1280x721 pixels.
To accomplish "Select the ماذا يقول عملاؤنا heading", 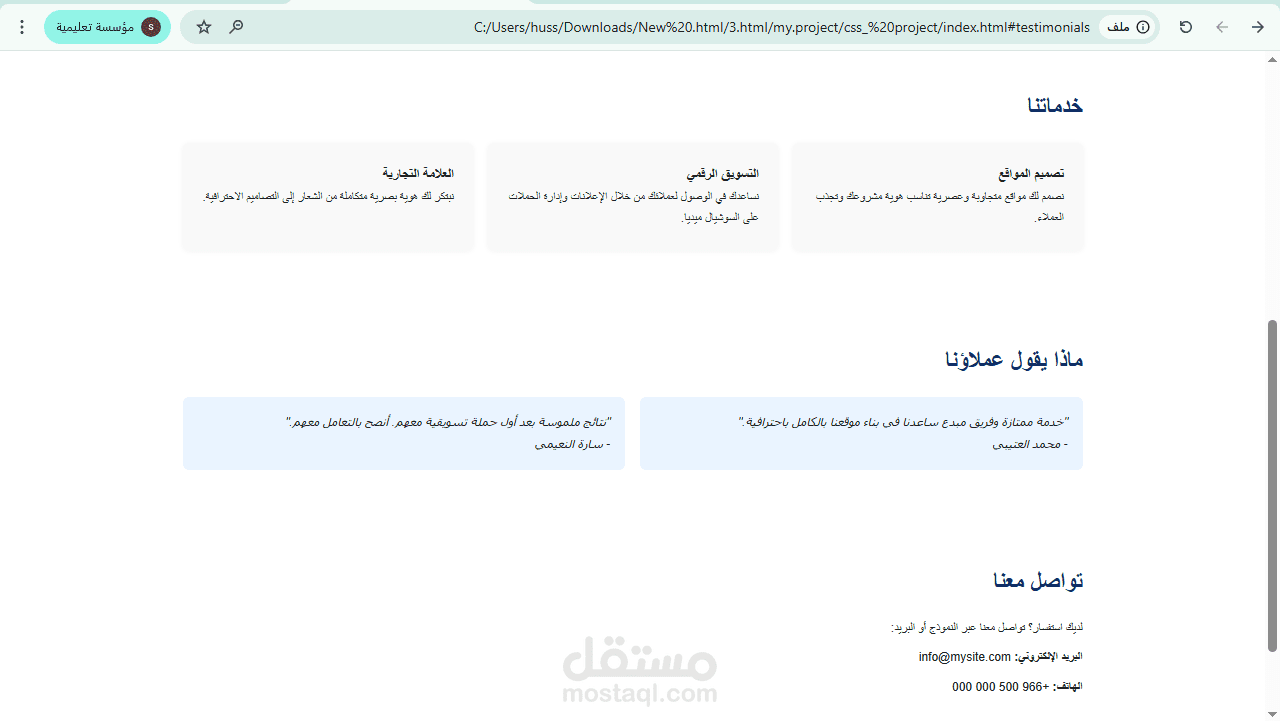I will (x=1014, y=359).
